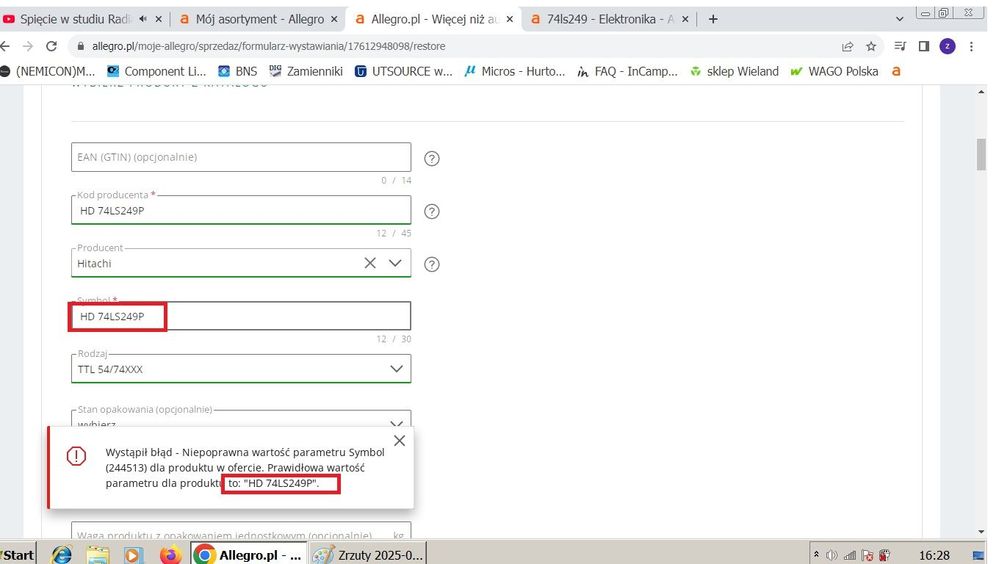This screenshot has height=564, width=999.
Task: Click the page vertical scrollbar thumb
Action: coord(981,154)
